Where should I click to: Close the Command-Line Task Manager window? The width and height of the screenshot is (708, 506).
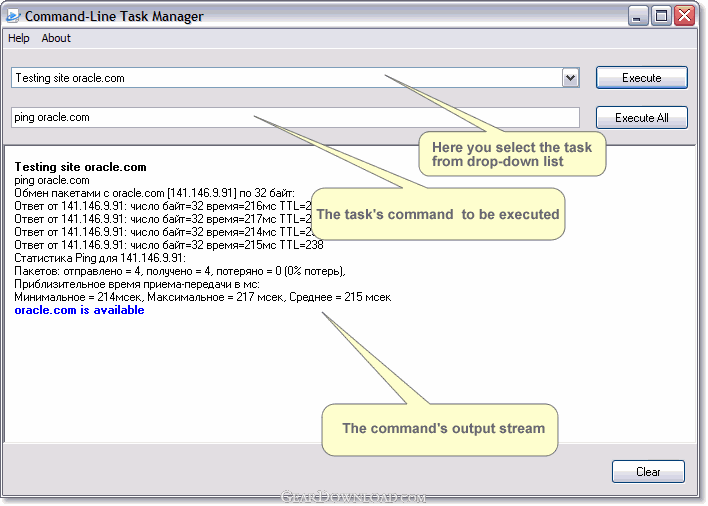click(685, 16)
